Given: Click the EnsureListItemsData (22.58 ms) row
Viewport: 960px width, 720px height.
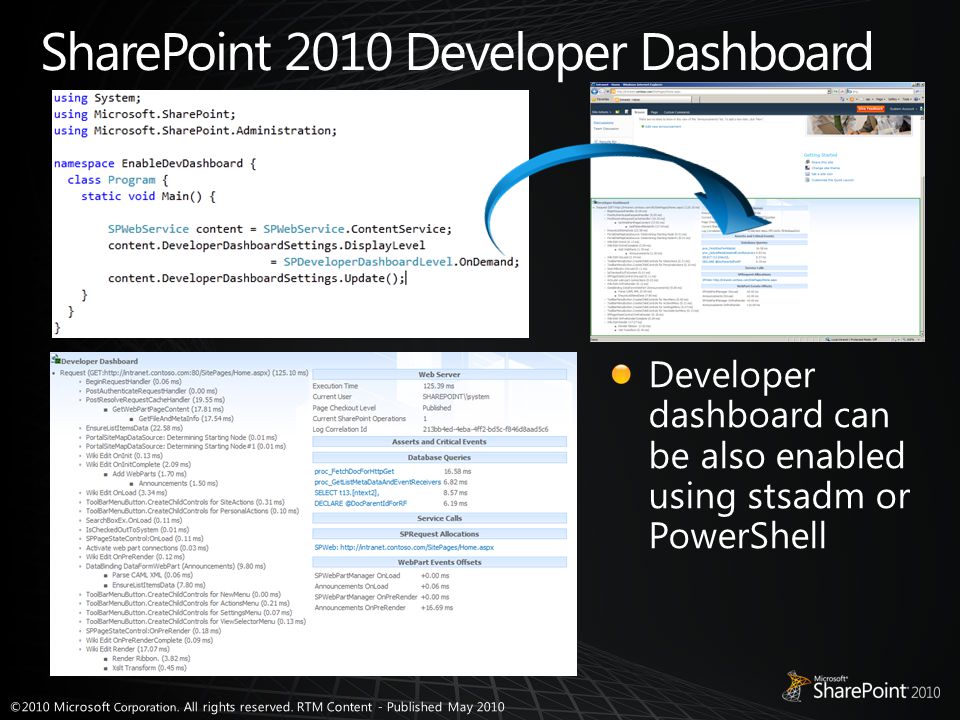Looking at the screenshot, I should [133, 428].
